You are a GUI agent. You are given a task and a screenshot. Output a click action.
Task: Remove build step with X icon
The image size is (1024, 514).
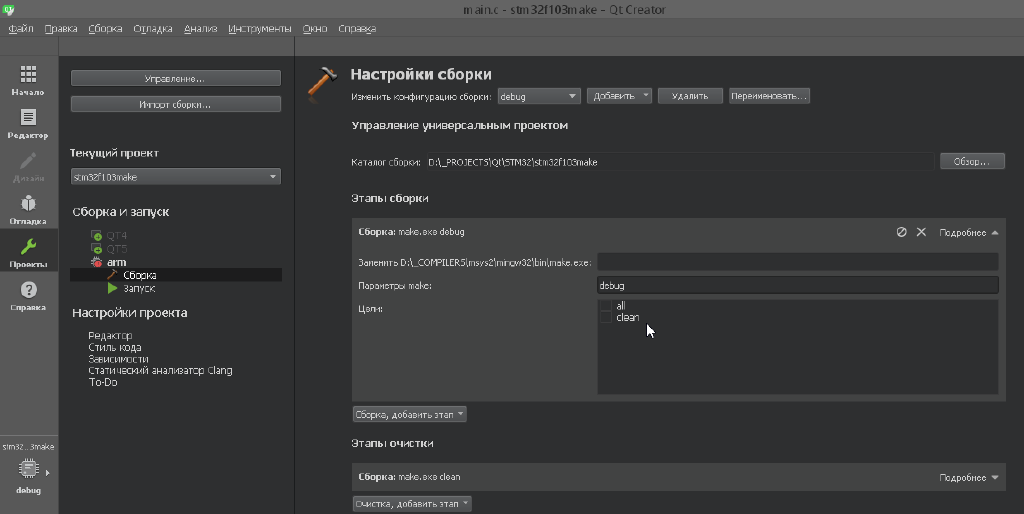922,232
